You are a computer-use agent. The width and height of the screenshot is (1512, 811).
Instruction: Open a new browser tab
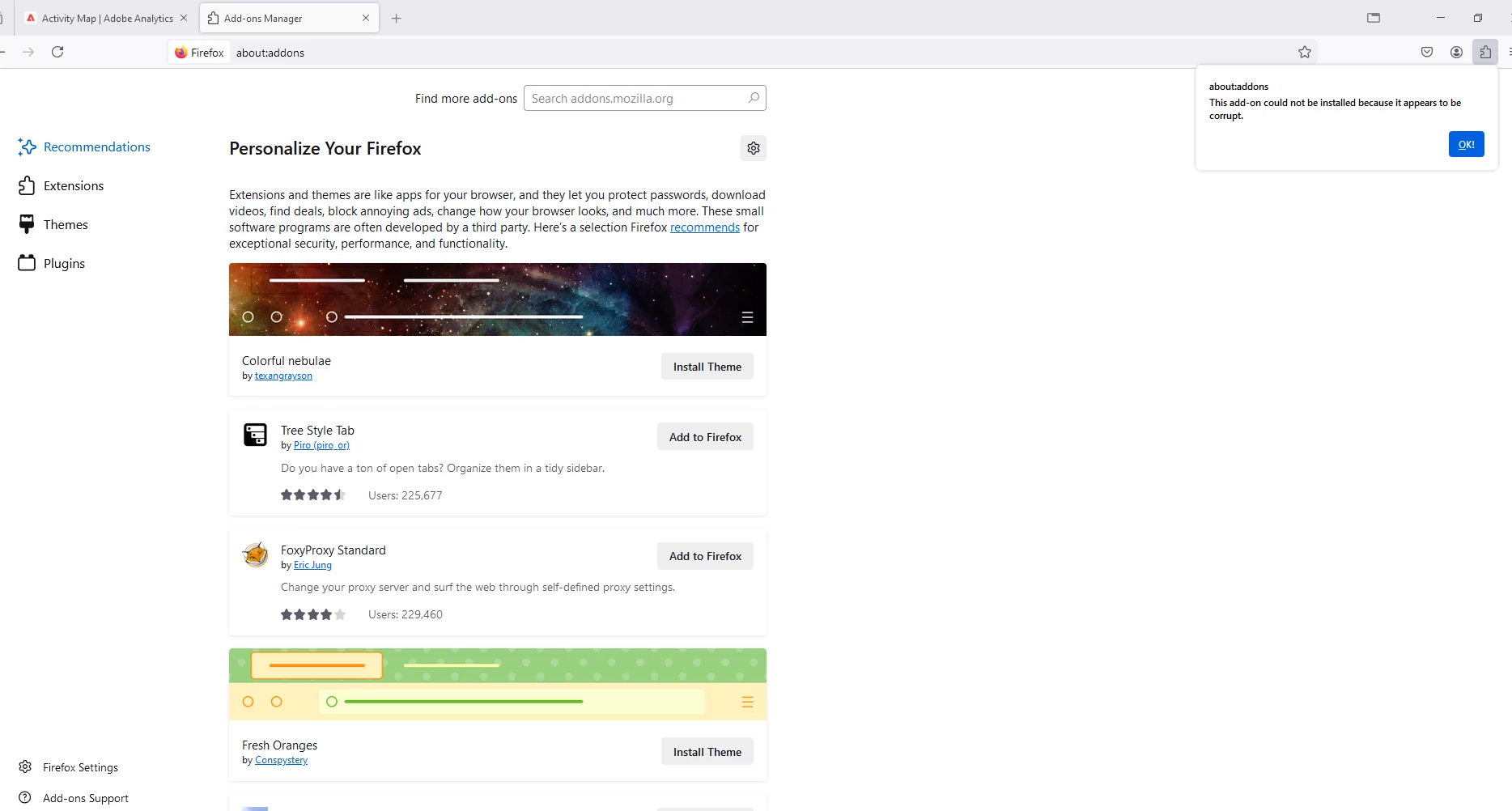[x=396, y=18]
